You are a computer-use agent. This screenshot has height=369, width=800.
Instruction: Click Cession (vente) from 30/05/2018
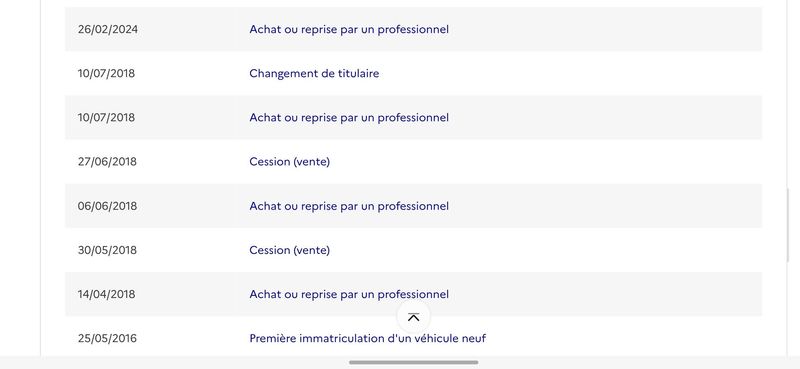[x=290, y=250]
